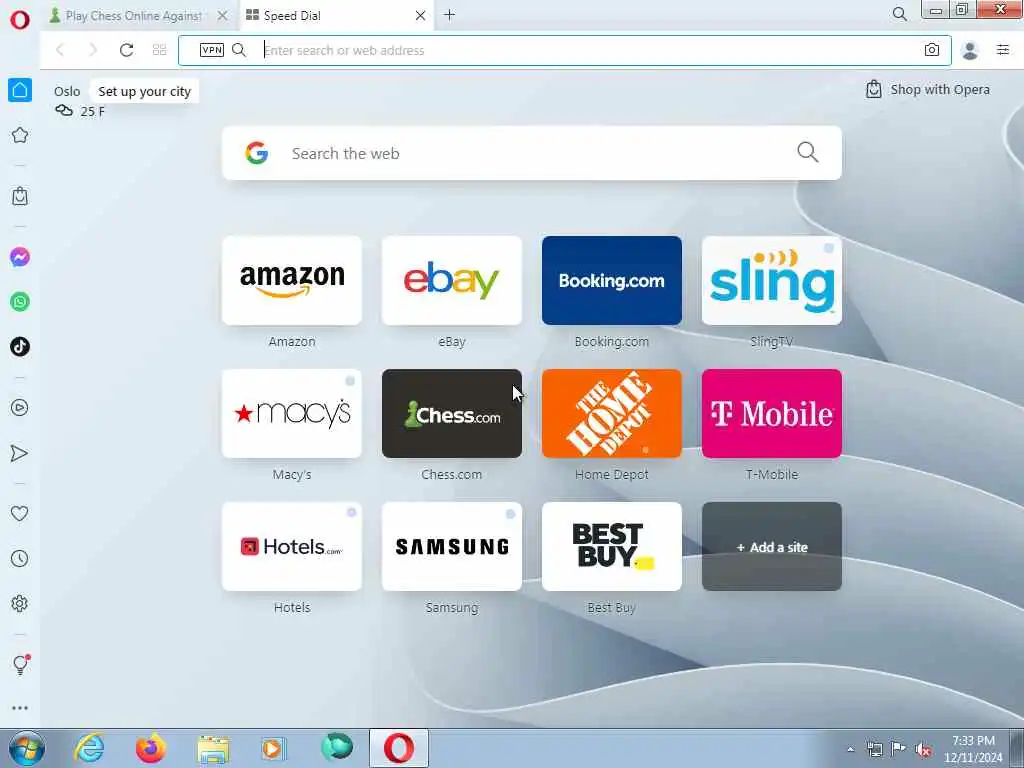This screenshot has width=1024, height=768.
Task: Open the Shopping bag sidebar icon
Action: pos(20,196)
